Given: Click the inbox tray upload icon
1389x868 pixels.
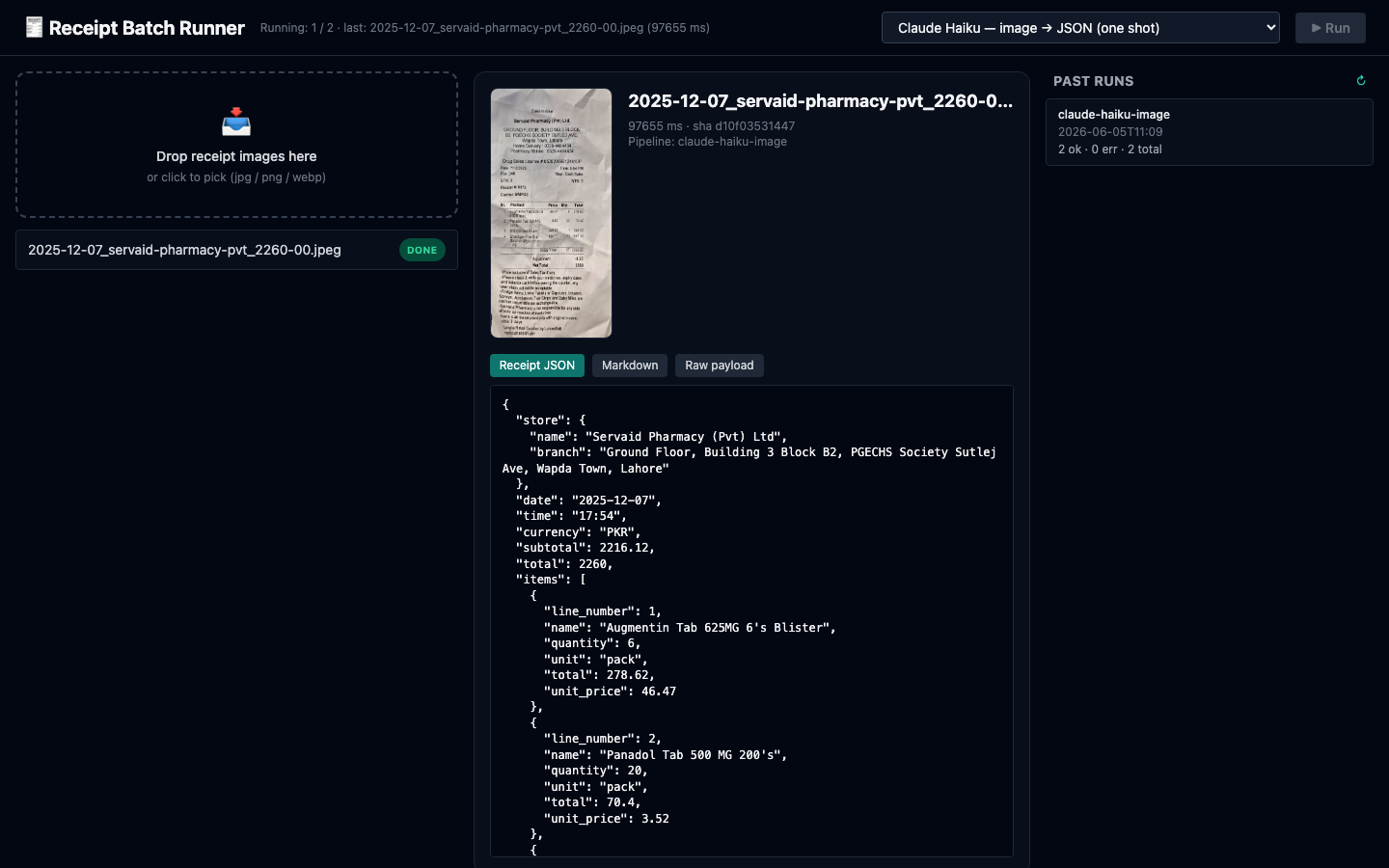Looking at the screenshot, I should tap(236, 122).
